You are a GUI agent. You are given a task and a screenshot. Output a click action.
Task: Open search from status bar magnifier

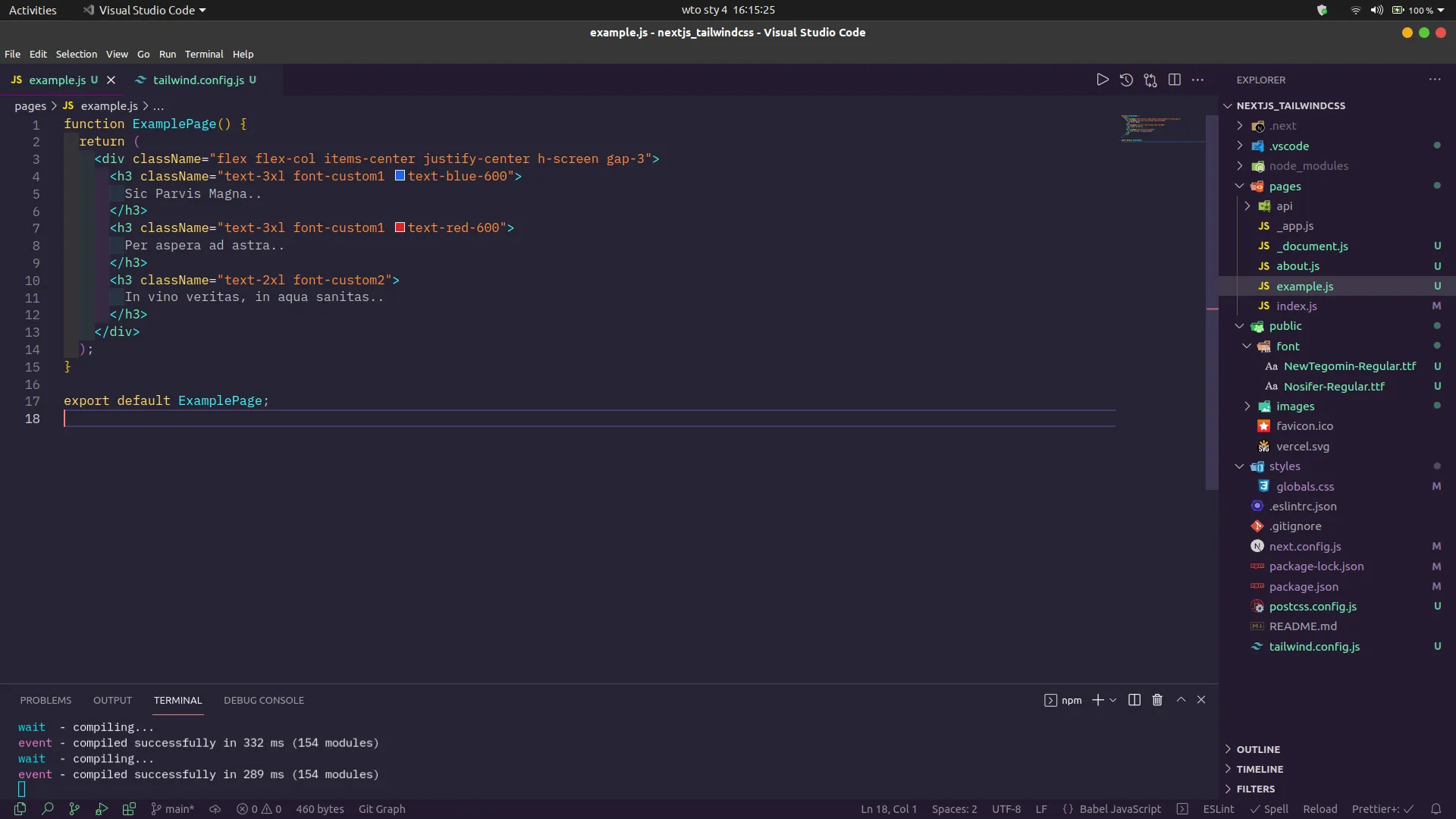coord(47,809)
